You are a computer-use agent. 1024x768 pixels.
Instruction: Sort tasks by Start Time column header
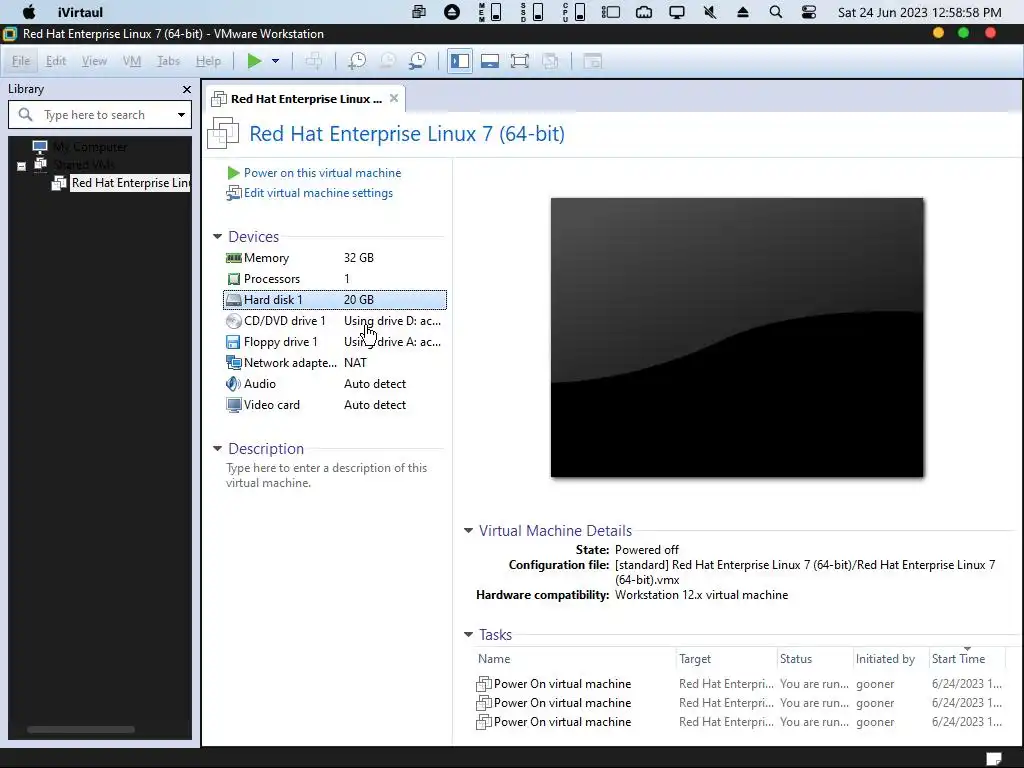click(959, 659)
